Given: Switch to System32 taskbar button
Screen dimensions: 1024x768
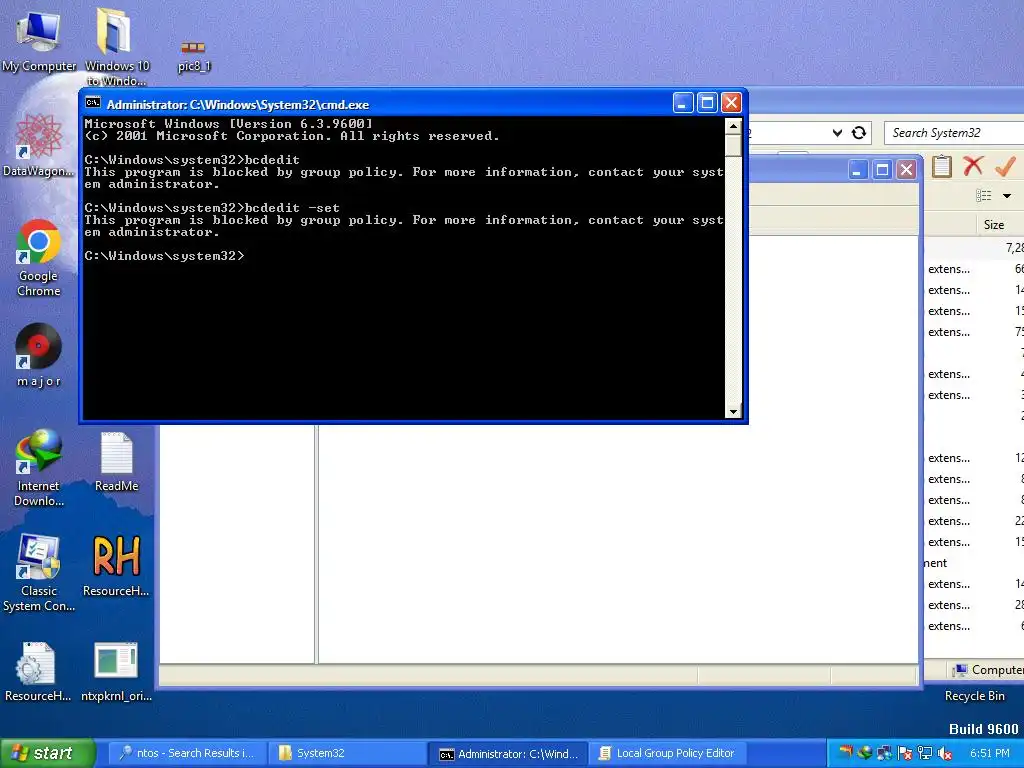Looking at the screenshot, I should [x=347, y=753].
